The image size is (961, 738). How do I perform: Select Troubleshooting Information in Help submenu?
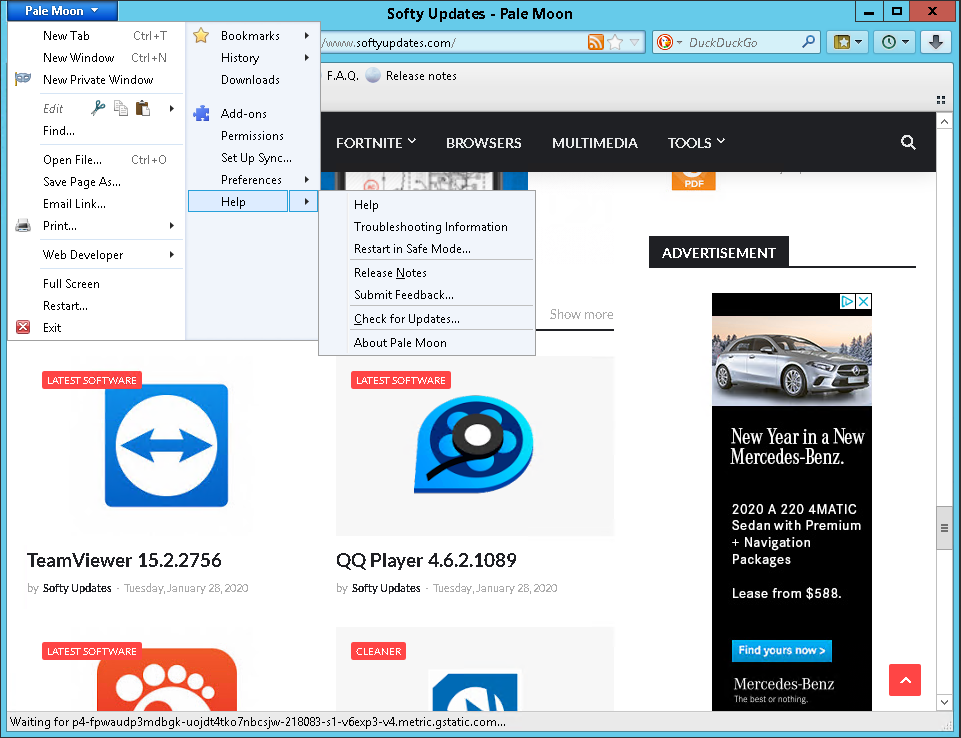(427, 227)
